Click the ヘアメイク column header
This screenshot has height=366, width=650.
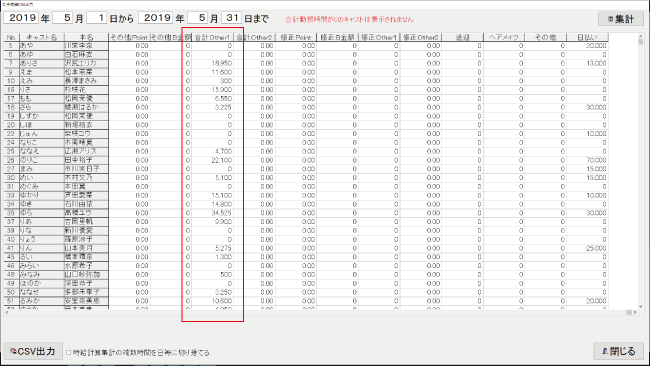coord(504,37)
